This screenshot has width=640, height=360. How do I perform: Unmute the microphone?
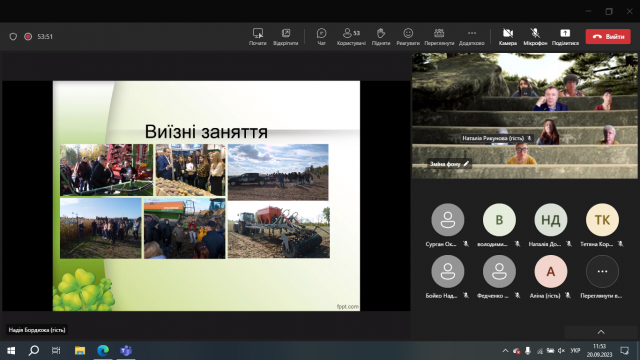(535, 36)
